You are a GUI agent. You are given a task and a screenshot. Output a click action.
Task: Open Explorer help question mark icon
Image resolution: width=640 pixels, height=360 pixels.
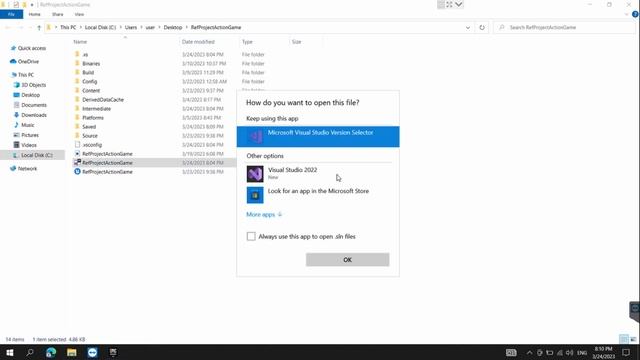click(x=635, y=14)
